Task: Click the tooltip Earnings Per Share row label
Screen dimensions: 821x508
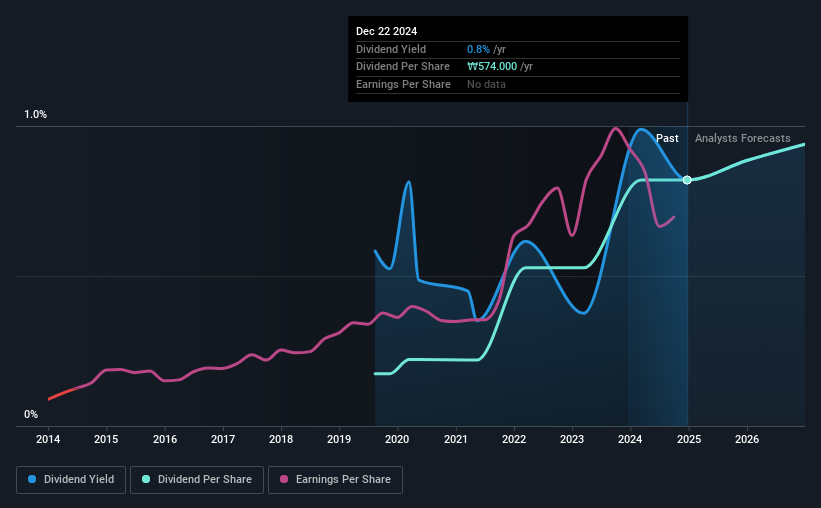Action: [x=403, y=84]
